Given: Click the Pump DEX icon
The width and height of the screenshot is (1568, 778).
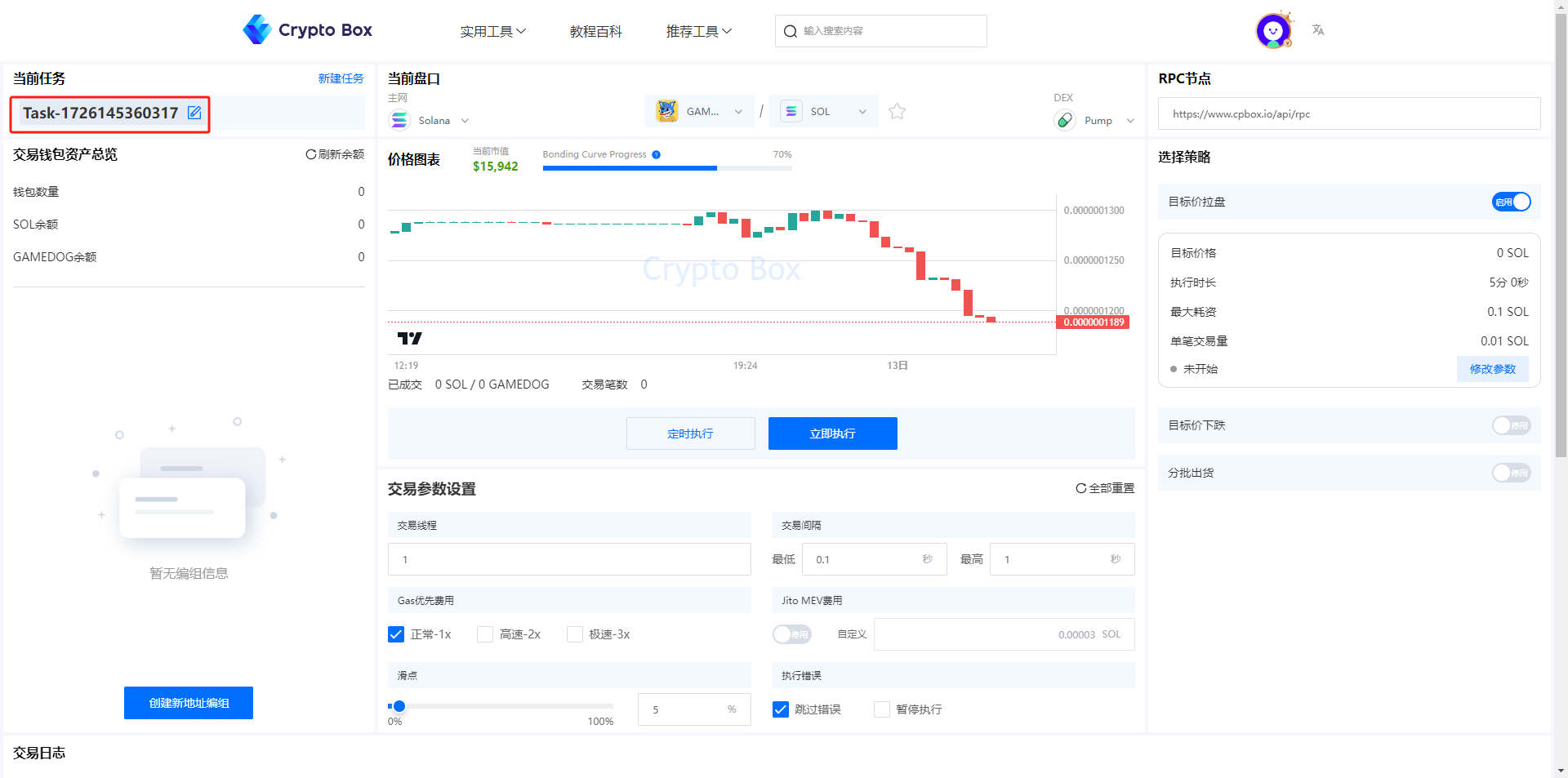Looking at the screenshot, I should 1065,120.
